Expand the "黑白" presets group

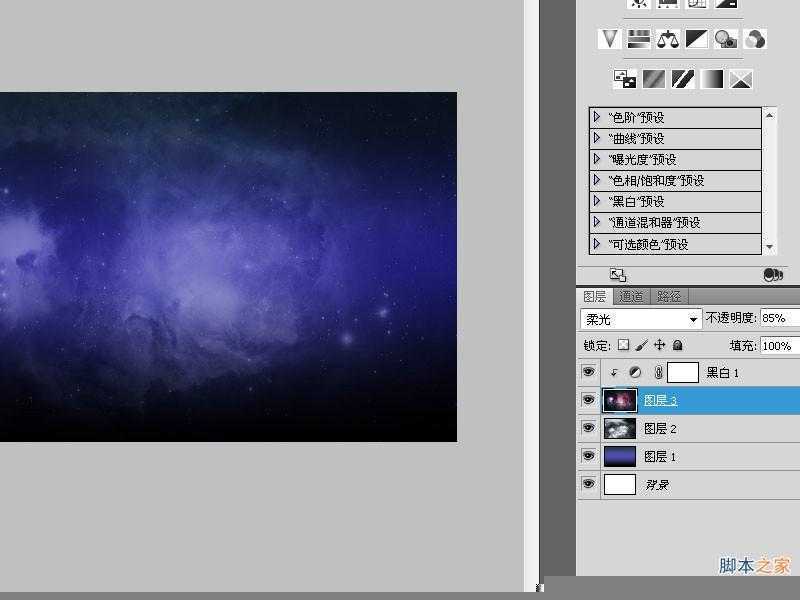point(596,201)
